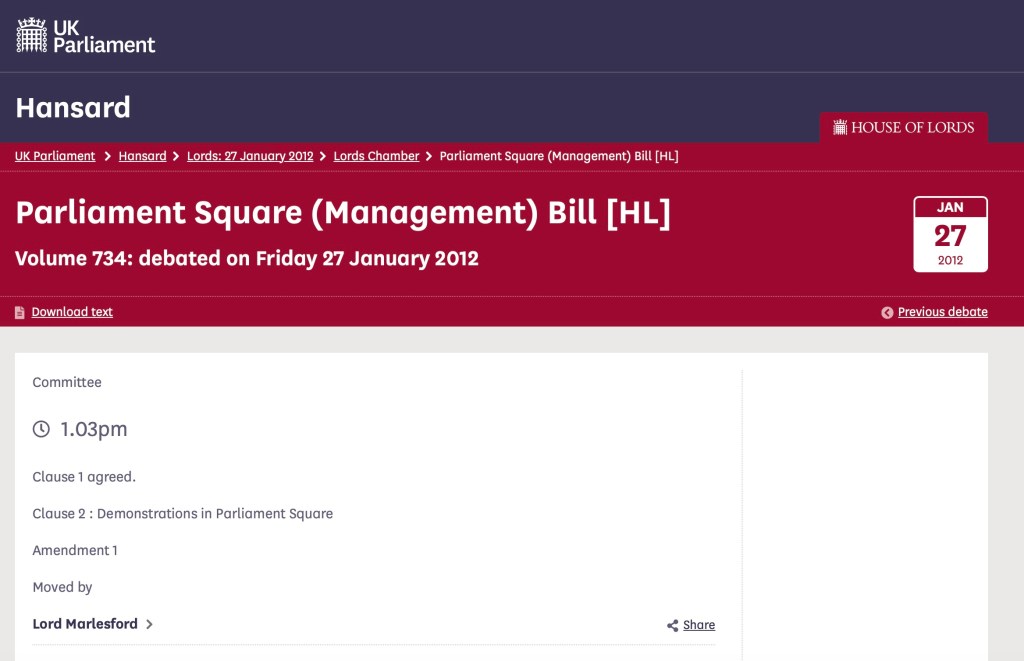Image resolution: width=1024 pixels, height=661 pixels.
Task: Click the share icon beside Lord Marlesford
Action: click(673, 626)
